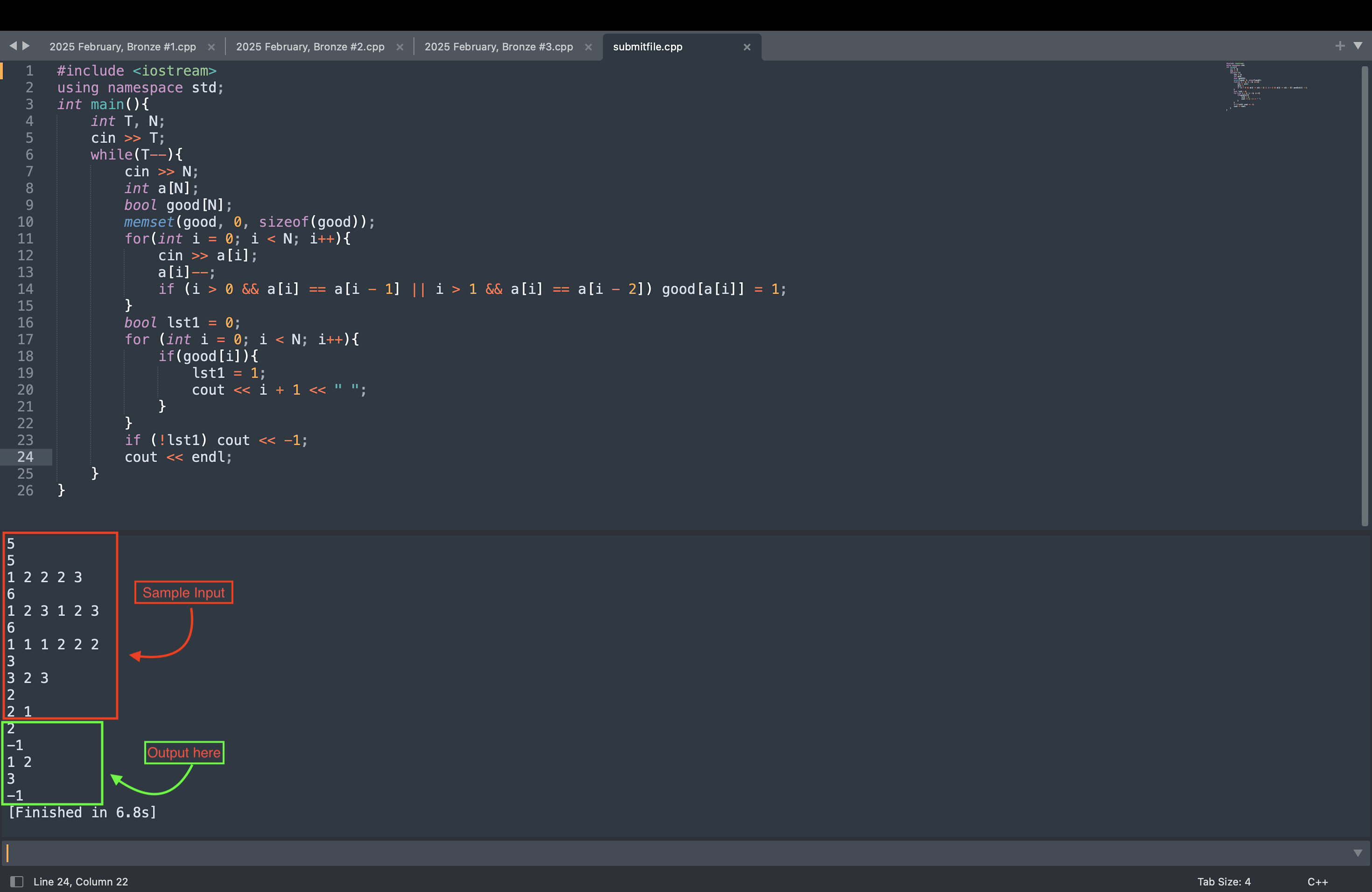The image size is (1372, 892).
Task: Click line number 14 in gutter
Action: [x=25, y=289]
